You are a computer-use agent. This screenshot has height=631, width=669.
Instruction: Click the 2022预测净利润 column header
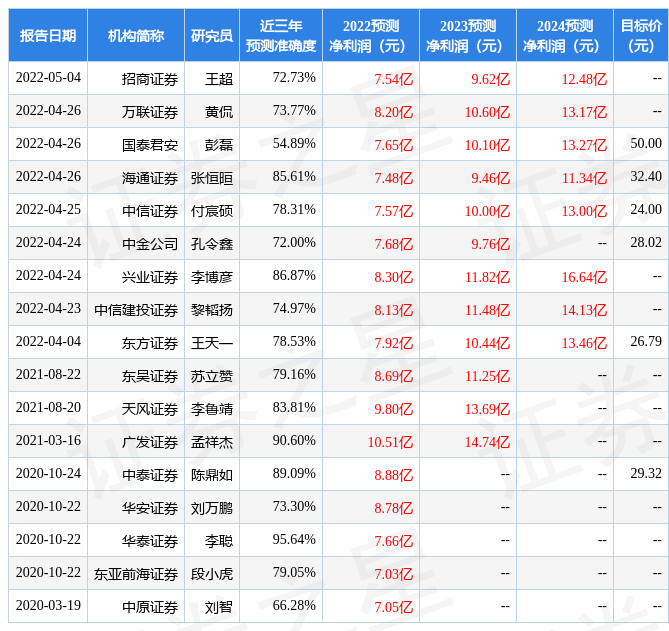pos(371,35)
